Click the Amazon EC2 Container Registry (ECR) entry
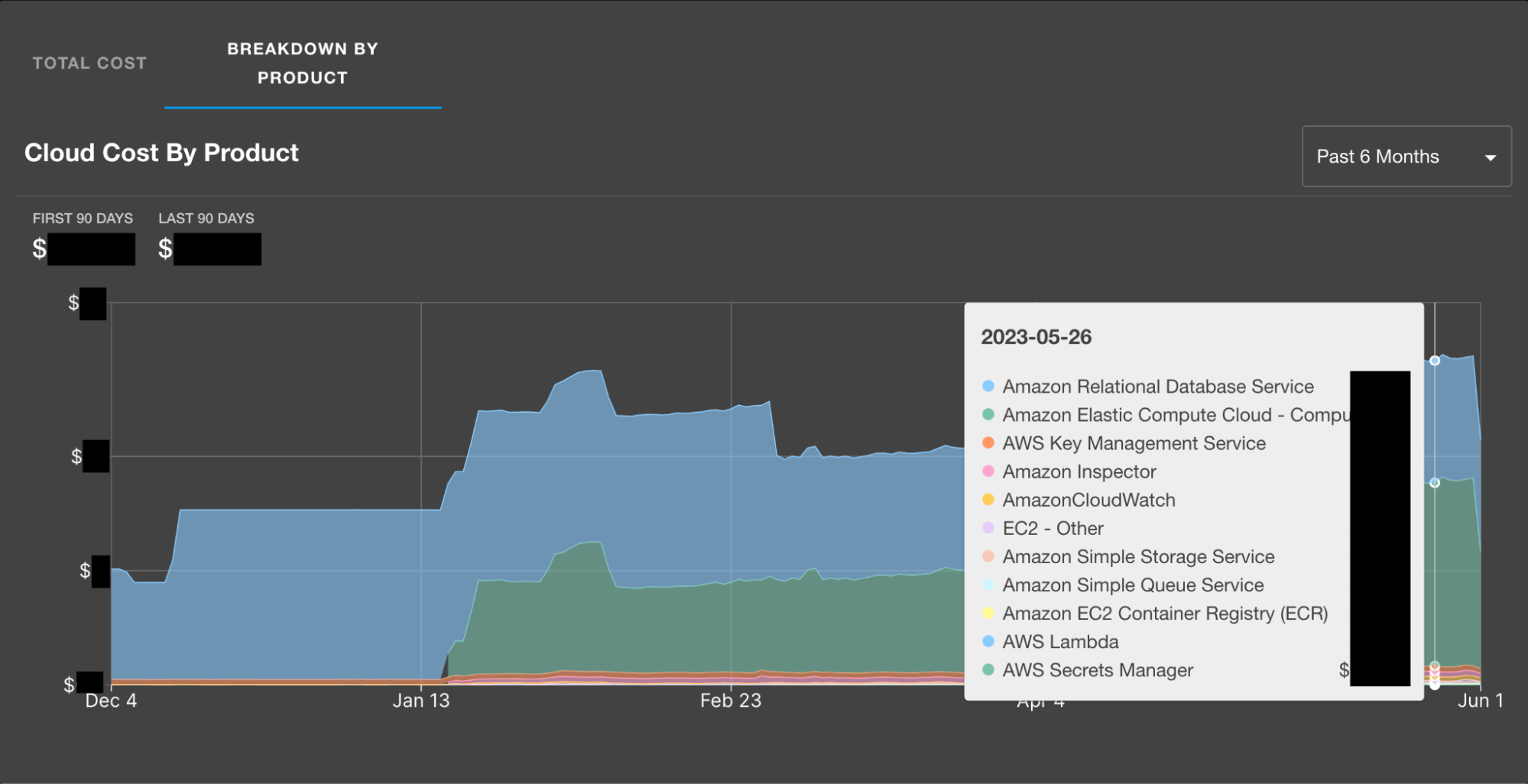Screen dimensions: 1528x784 (1164, 614)
